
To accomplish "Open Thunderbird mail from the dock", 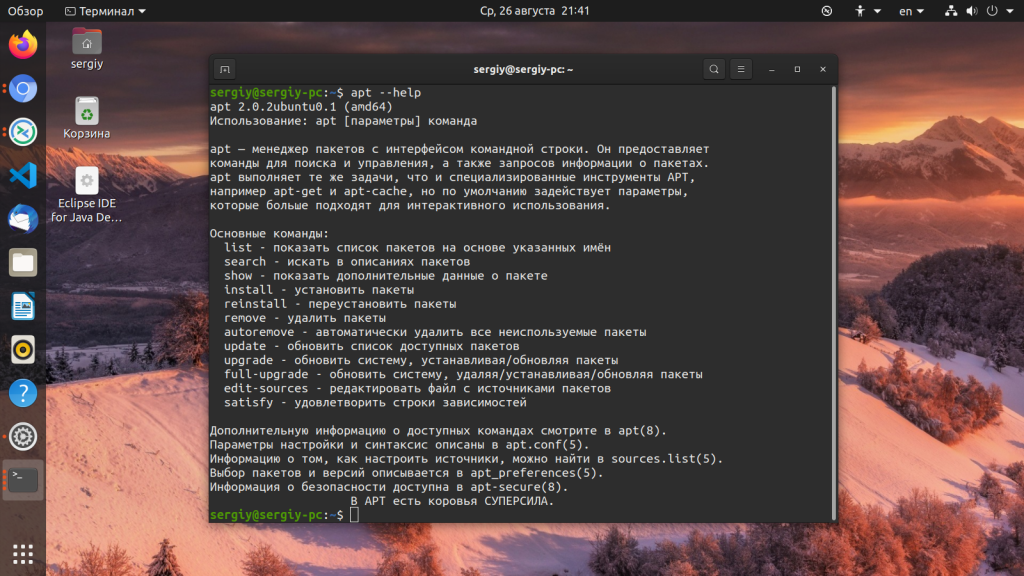I will tap(23, 218).
